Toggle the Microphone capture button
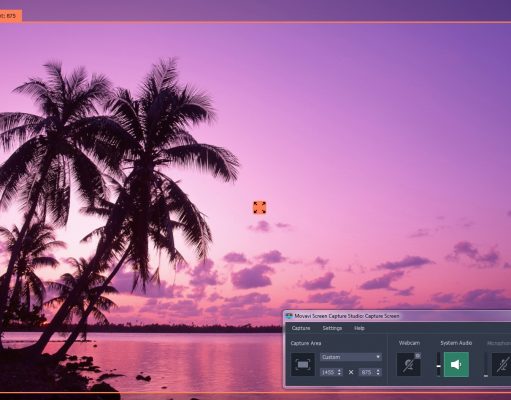The height and width of the screenshot is (400, 511). point(502,364)
